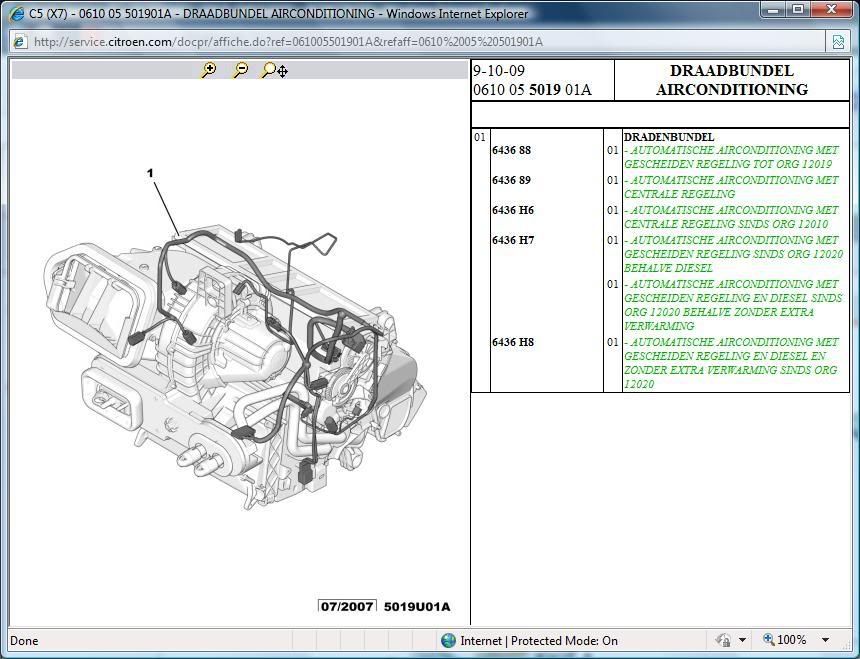Click part number 6436 H6

513,211
